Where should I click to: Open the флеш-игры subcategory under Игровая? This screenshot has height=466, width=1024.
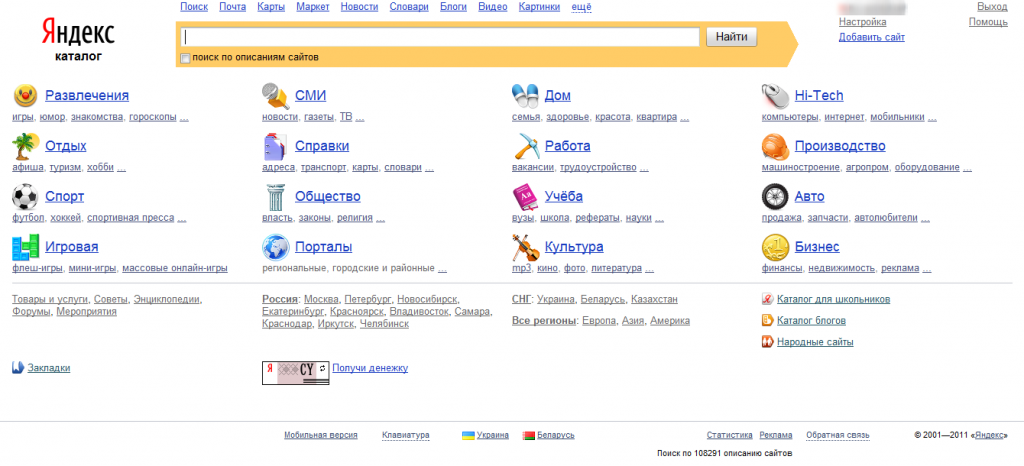(37, 268)
